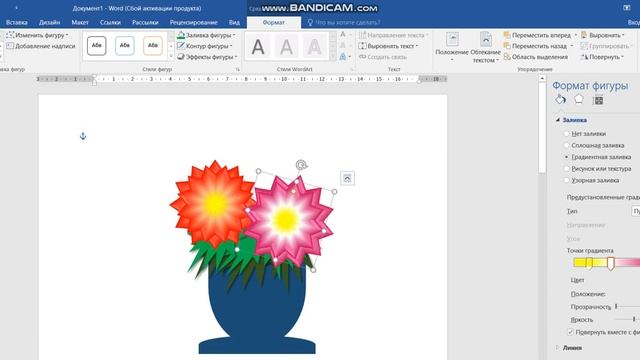This screenshot has width=640, height=360.
Task: Apply the blue-outline Абв shape style
Action: (124, 45)
